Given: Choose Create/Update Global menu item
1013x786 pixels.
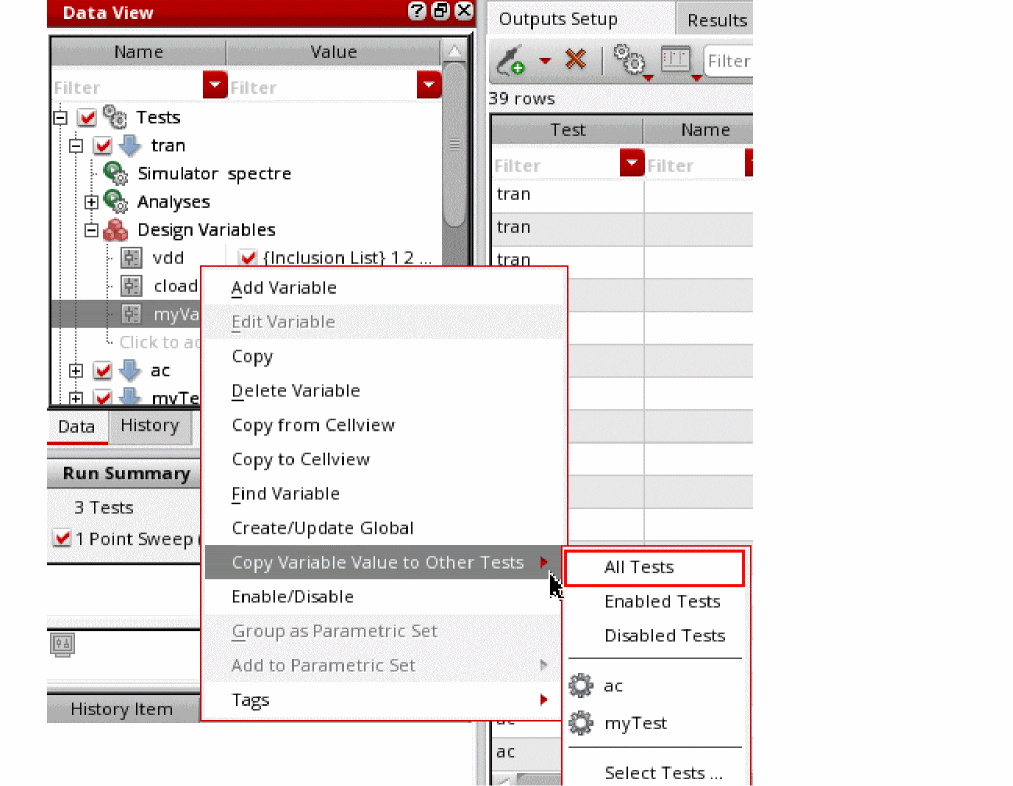Looking at the screenshot, I should pyautogui.click(x=384, y=528).
